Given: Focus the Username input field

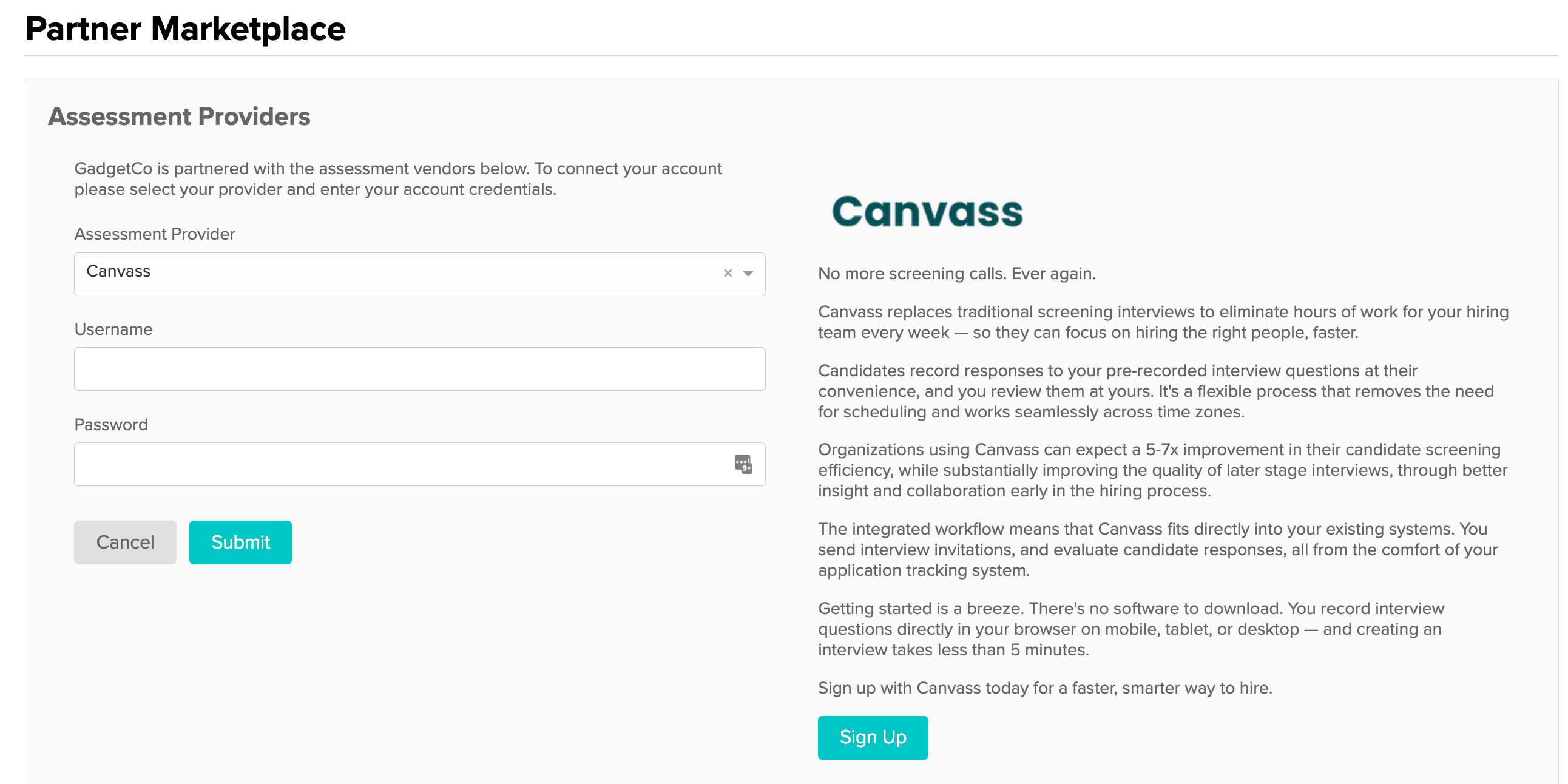Looking at the screenshot, I should click(x=419, y=368).
